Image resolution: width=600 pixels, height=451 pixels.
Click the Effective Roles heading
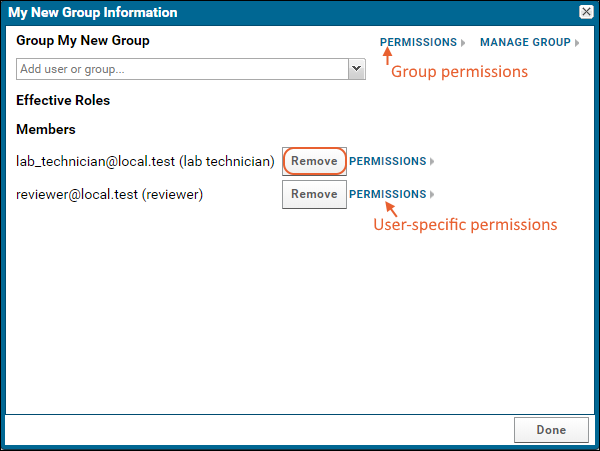pyautogui.click(x=63, y=100)
